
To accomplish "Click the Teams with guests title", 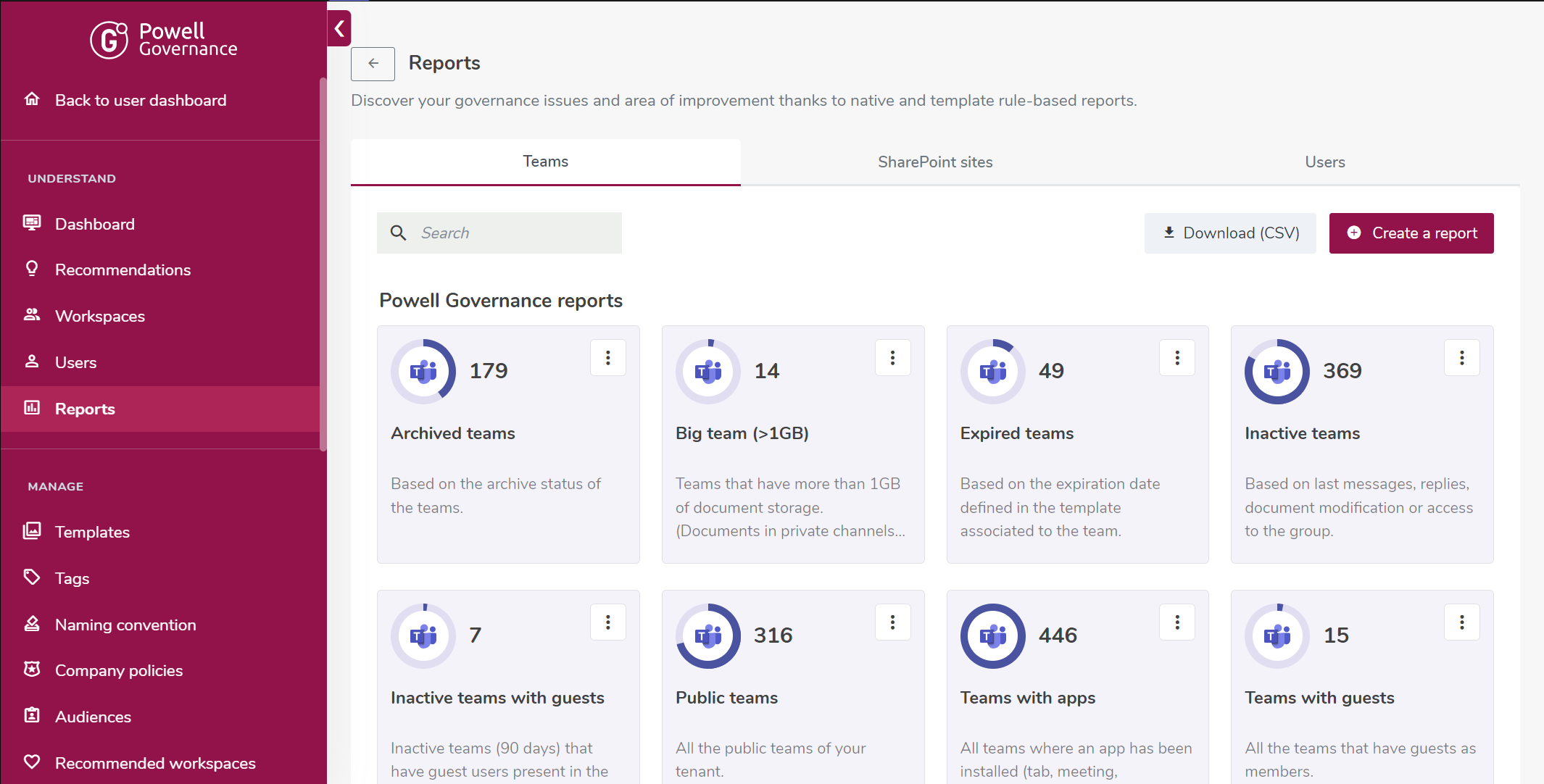I will [1319, 698].
